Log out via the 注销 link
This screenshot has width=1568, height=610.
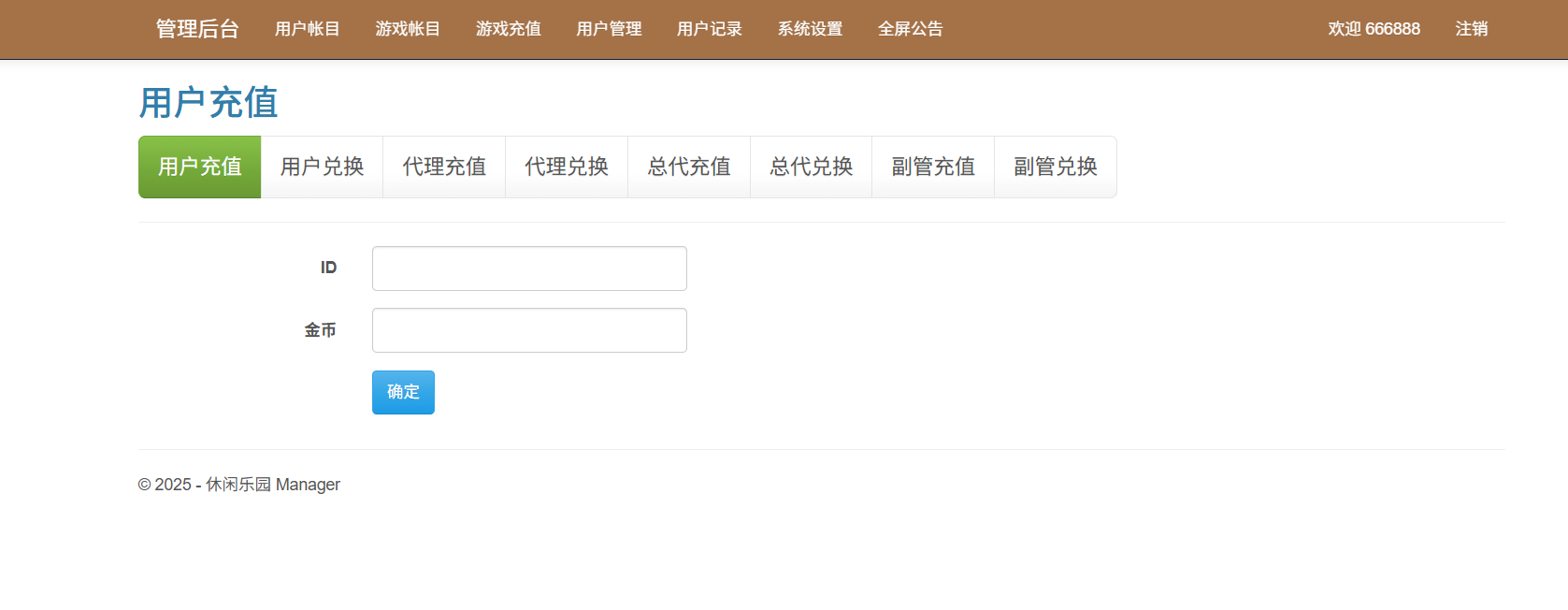click(x=1471, y=29)
